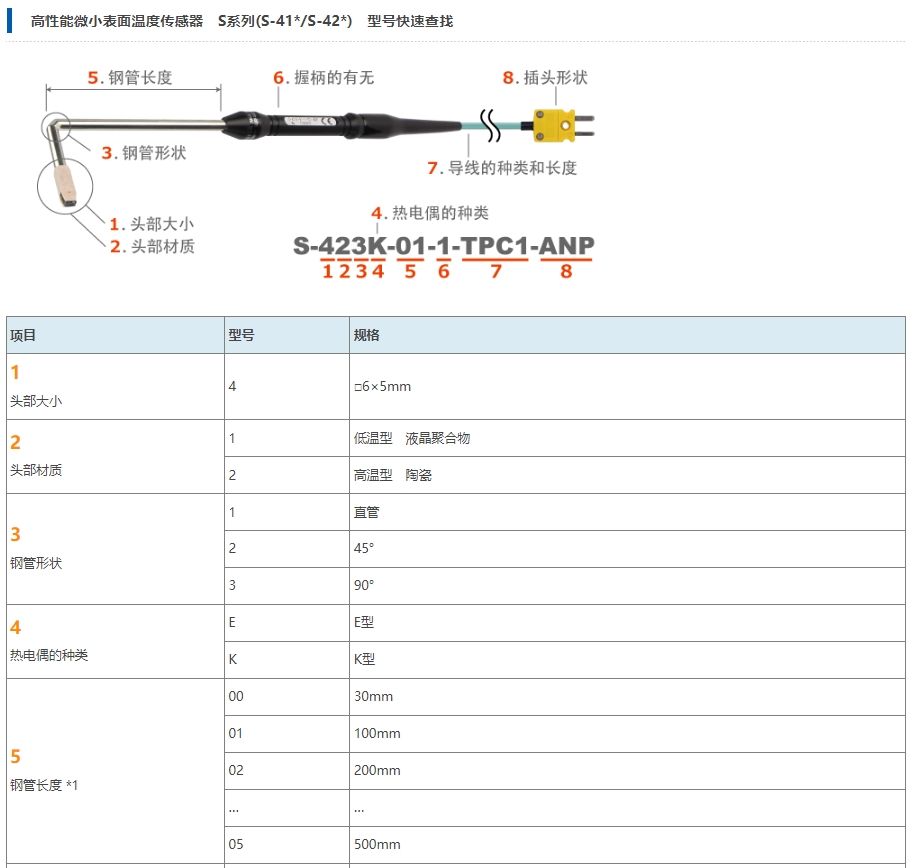Viewport: 913px width, 868px height.
Task: Select the diagram label '5. 钢管长度'
Action: point(130,77)
